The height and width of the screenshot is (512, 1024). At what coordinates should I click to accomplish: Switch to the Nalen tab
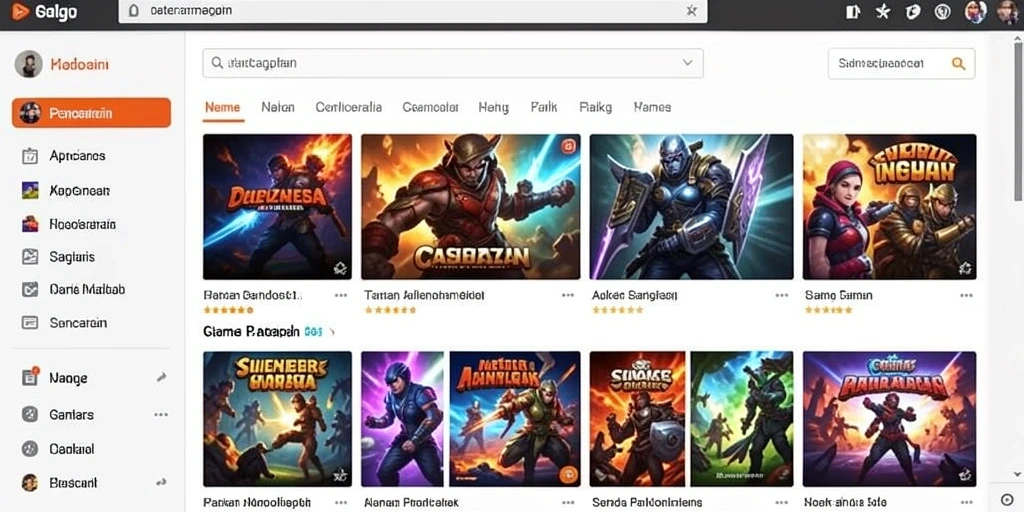[278, 107]
